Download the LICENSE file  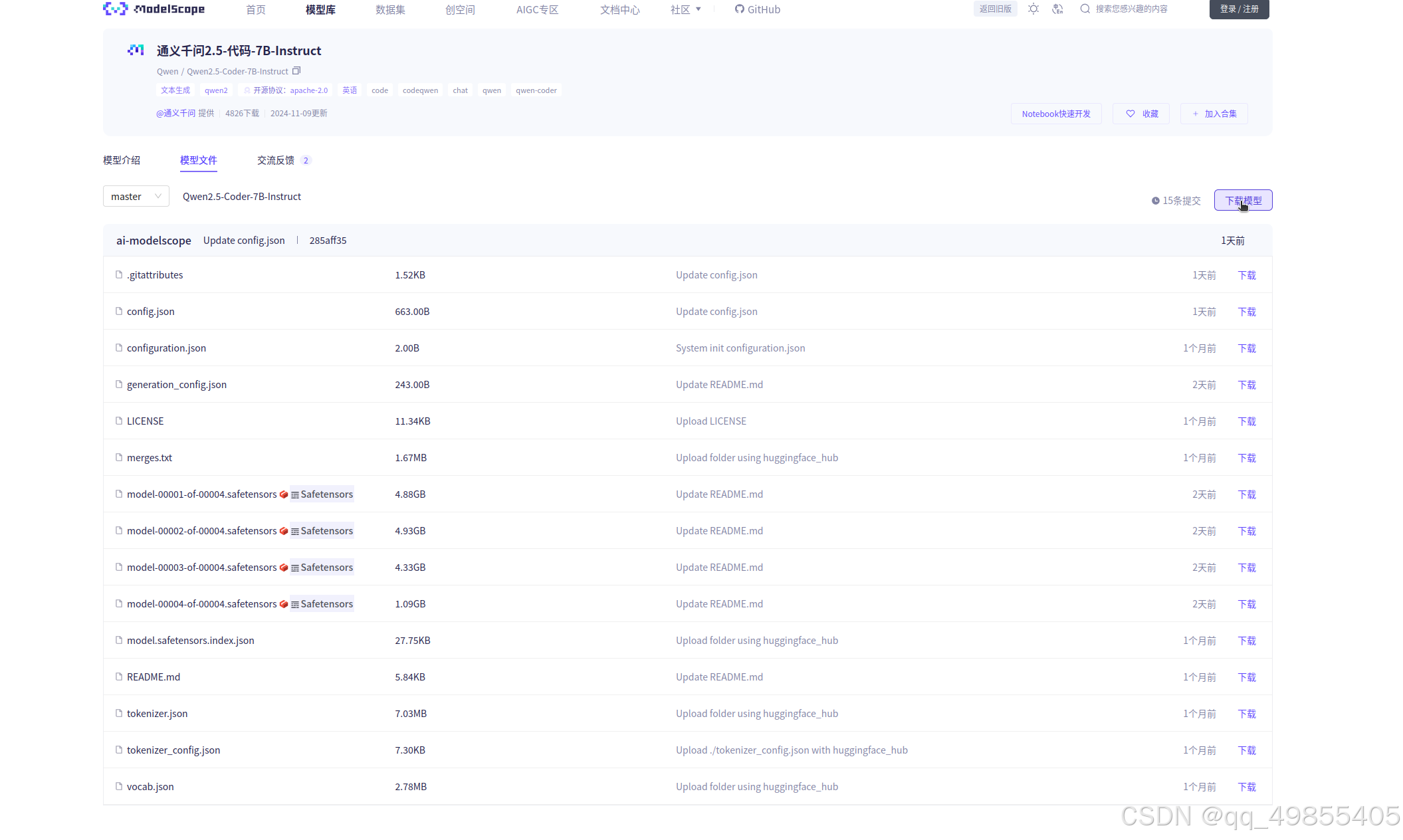pyautogui.click(x=1247, y=421)
